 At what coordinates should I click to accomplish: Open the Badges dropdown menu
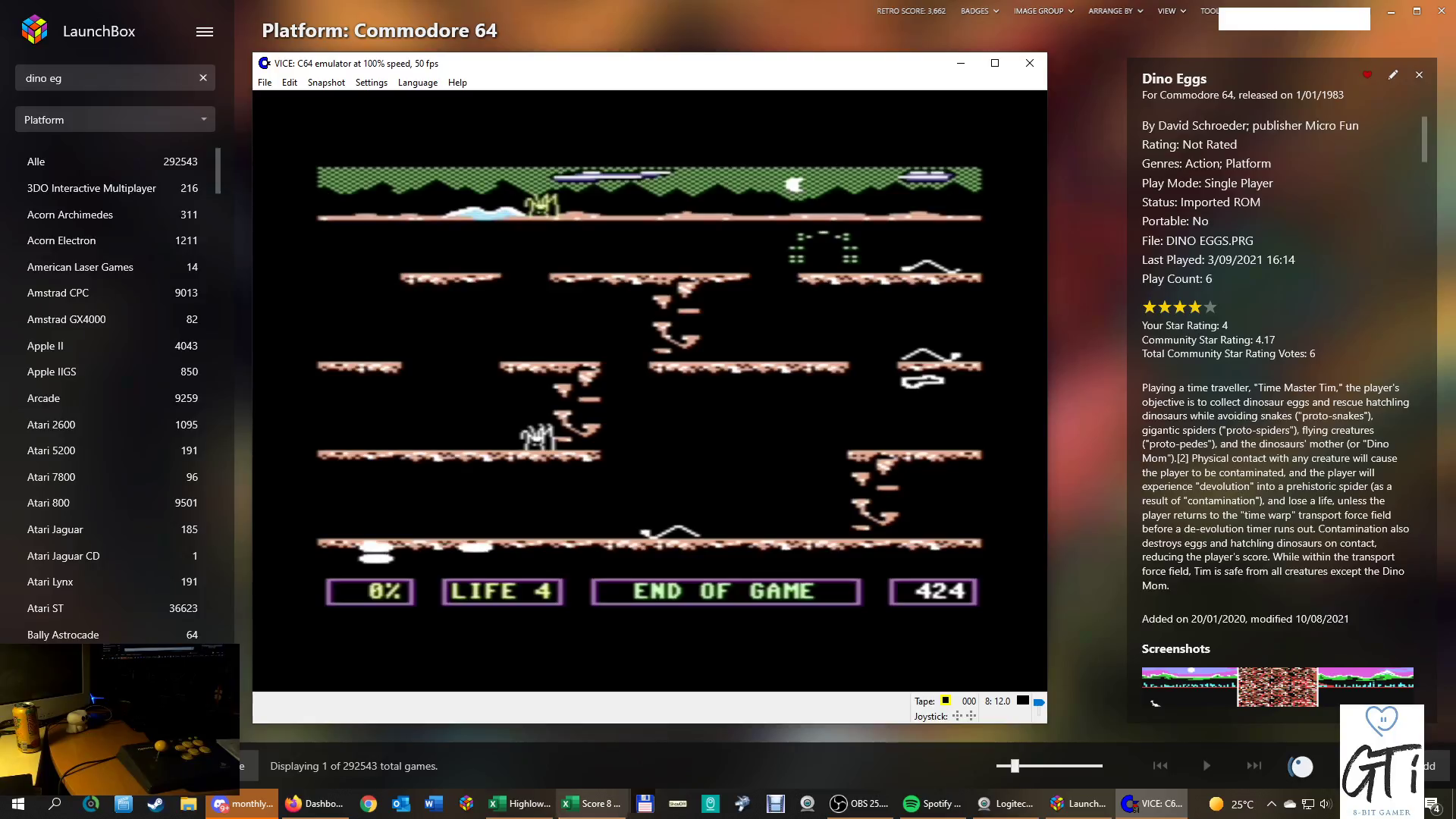point(979,11)
